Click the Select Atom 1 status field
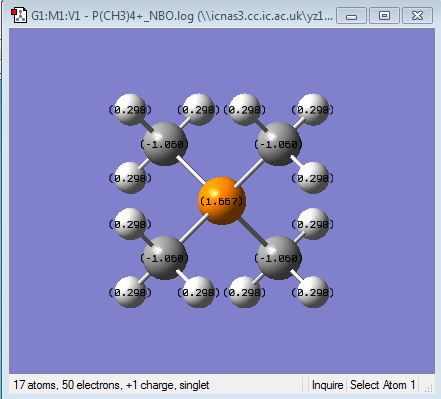The height and width of the screenshot is (399, 441). (382, 385)
